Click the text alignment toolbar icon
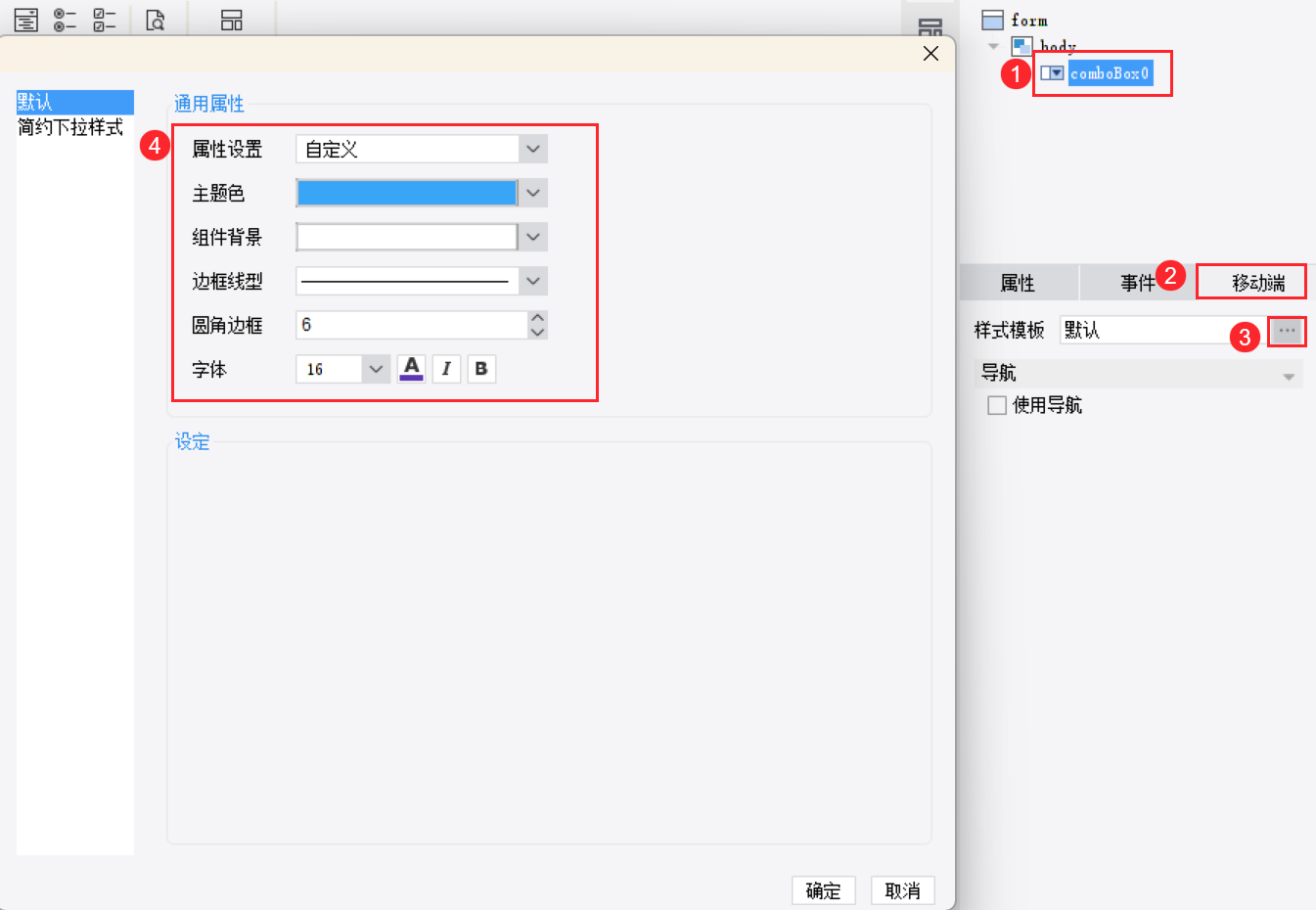 point(25,20)
